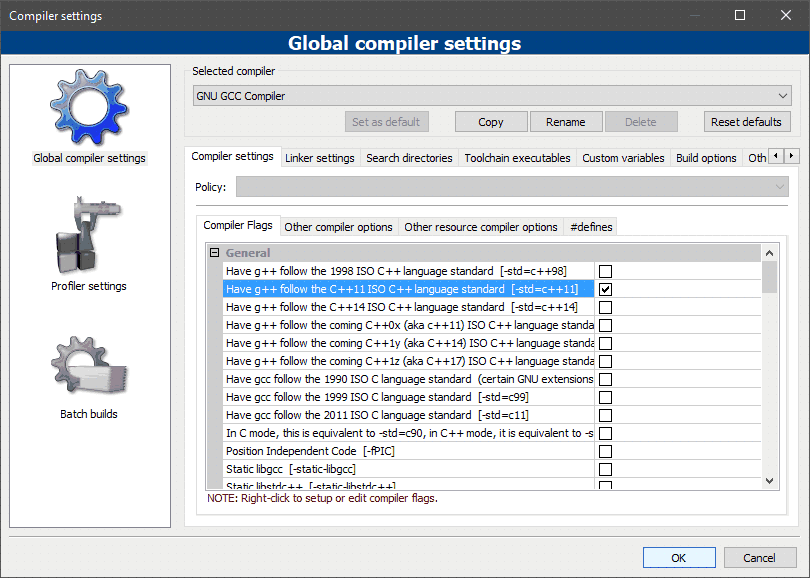Enable Position Independent Code -fPIC checkbox

point(605,451)
